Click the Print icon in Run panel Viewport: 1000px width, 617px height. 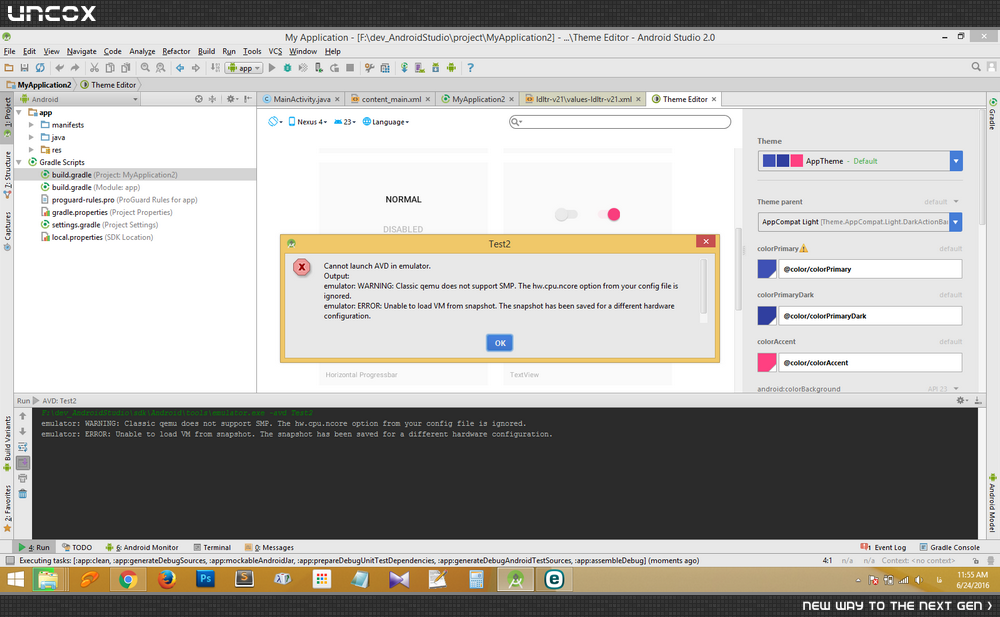click(23, 478)
